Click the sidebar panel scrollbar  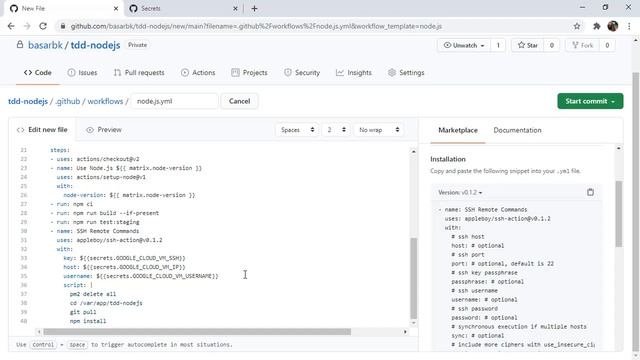pyautogui.click(x=619, y=214)
